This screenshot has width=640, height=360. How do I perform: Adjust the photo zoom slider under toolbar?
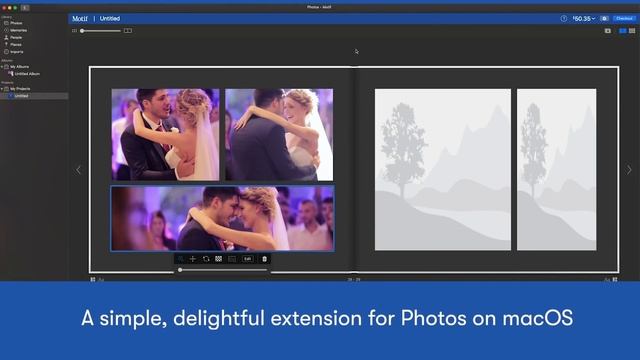point(222,270)
